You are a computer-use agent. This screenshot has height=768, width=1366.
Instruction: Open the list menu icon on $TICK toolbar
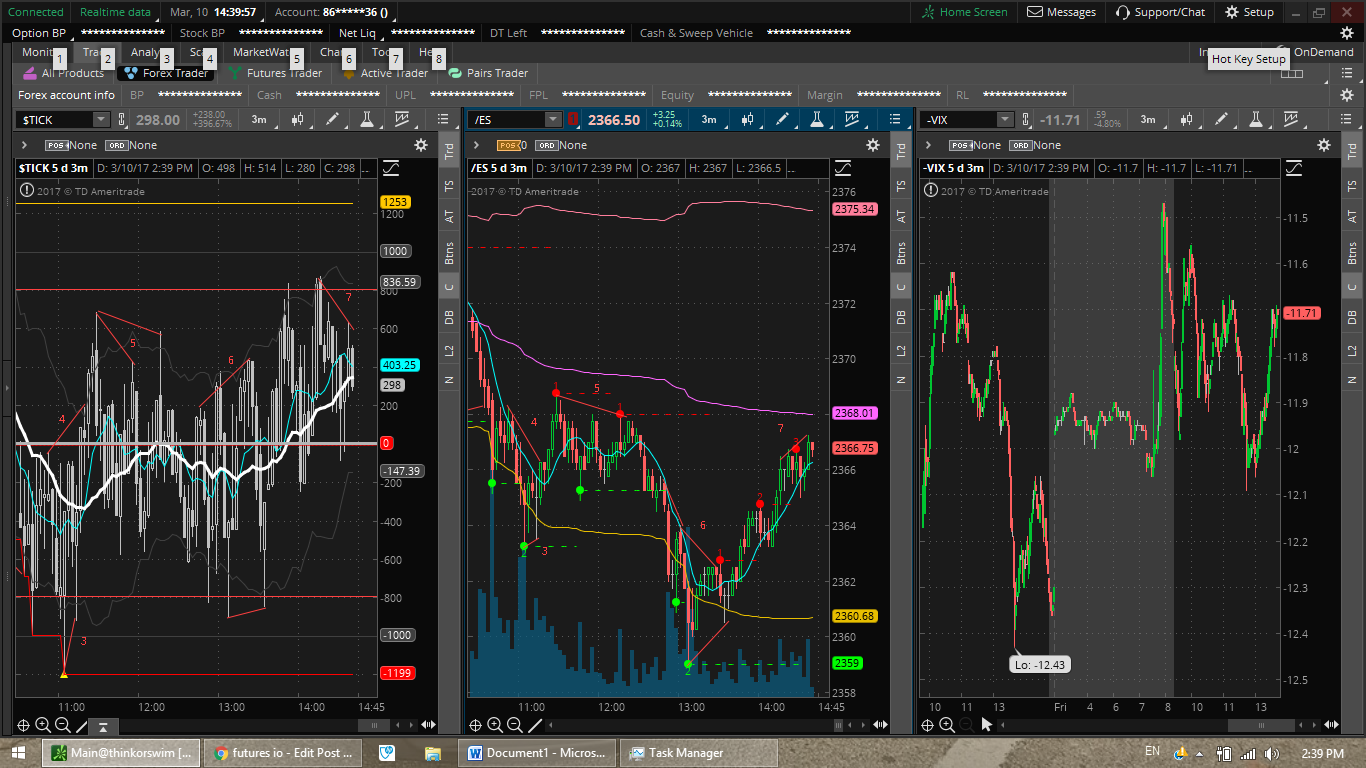pos(443,120)
